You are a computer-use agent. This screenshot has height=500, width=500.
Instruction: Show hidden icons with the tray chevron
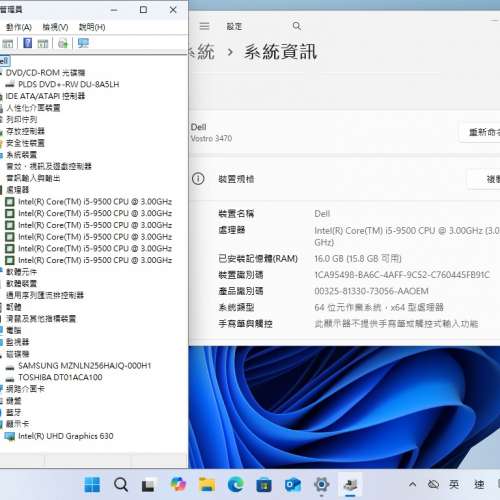(x=412, y=484)
